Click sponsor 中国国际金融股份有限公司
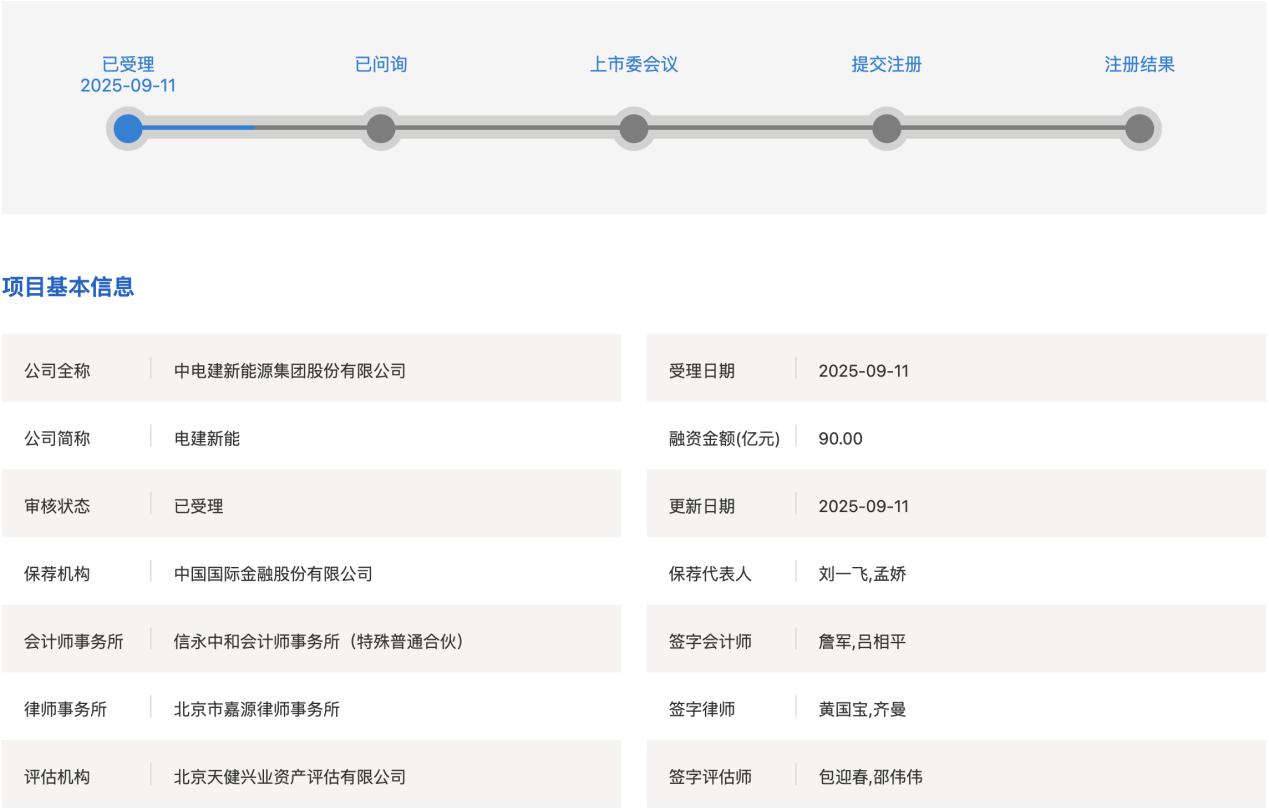 (x=273, y=574)
